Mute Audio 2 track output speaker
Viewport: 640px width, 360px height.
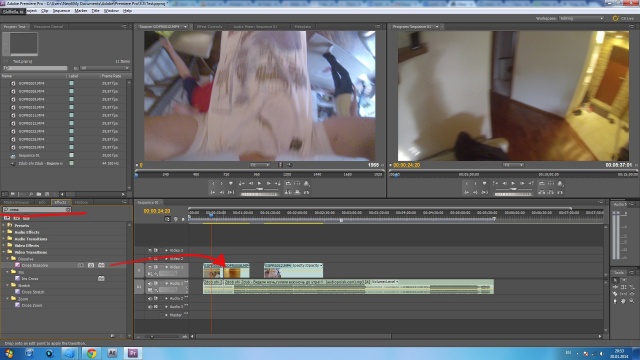[150, 298]
